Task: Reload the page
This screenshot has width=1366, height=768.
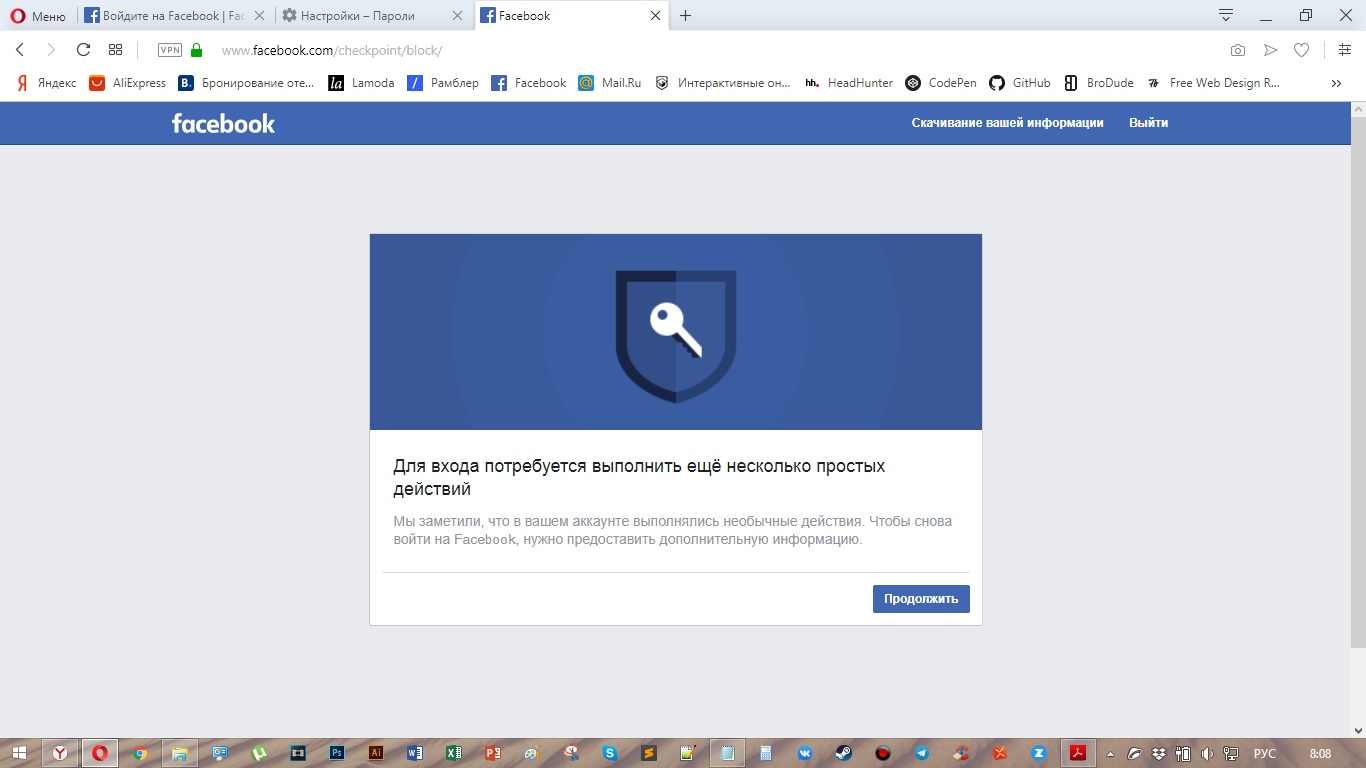Action: pyautogui.click(x=84, y=50)
